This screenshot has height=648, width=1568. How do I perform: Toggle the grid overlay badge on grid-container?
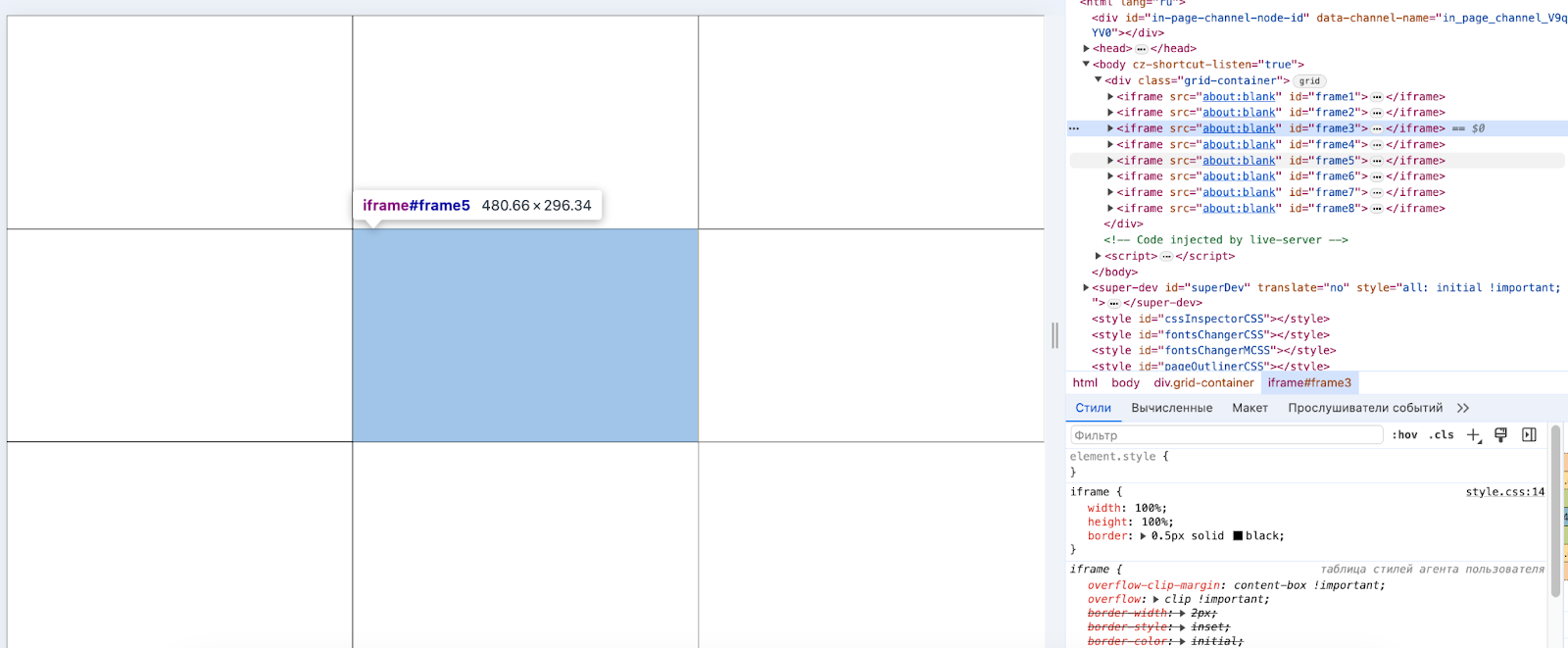[1309, 81]
